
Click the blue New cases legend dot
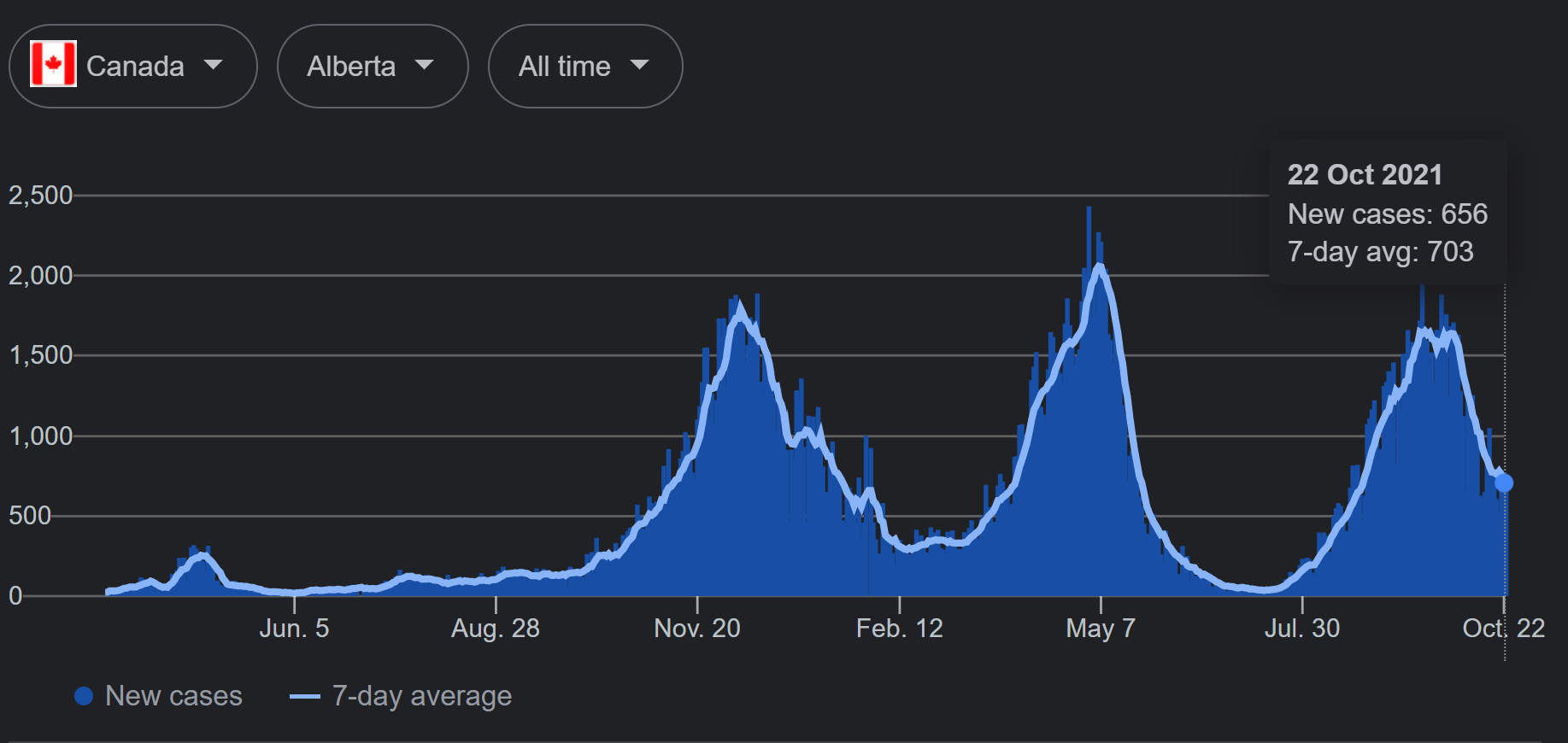tap(84, 696)
